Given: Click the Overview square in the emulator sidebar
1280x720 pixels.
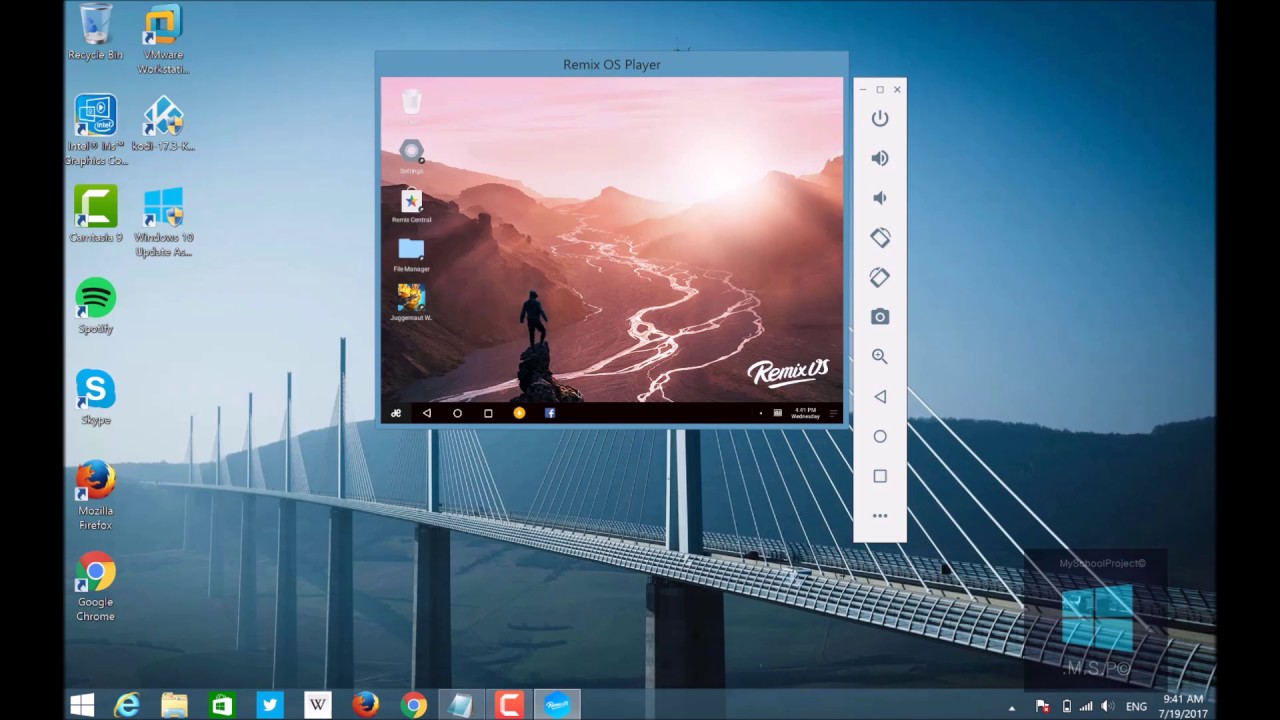Looking at the screenshot, I should [880, 476].
